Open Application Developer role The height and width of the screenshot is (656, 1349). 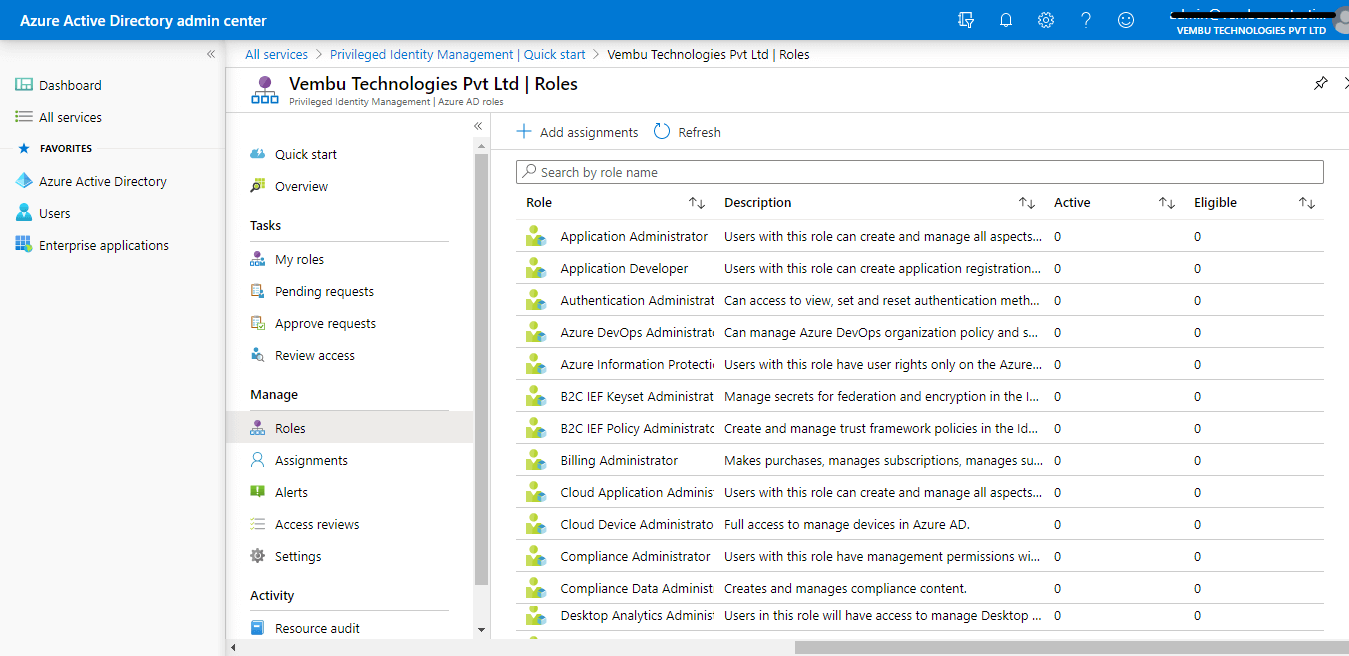pyautogui.click(x=624, y=269)
